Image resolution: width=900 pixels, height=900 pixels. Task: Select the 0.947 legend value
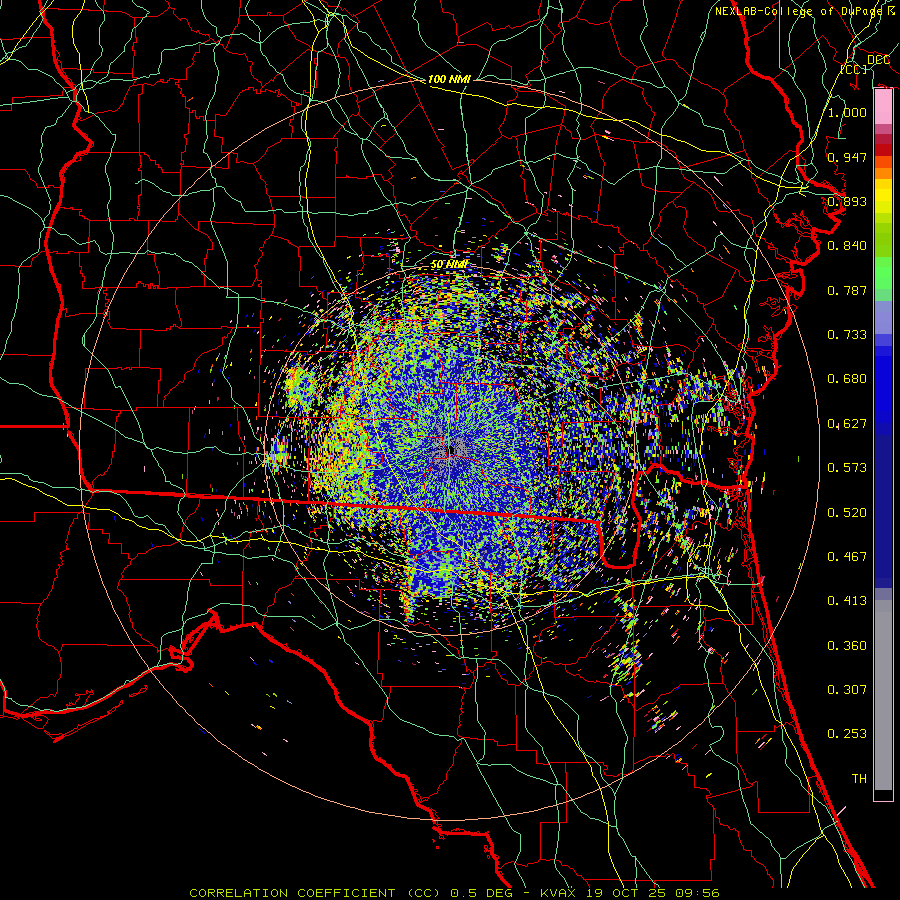[847, 157]
